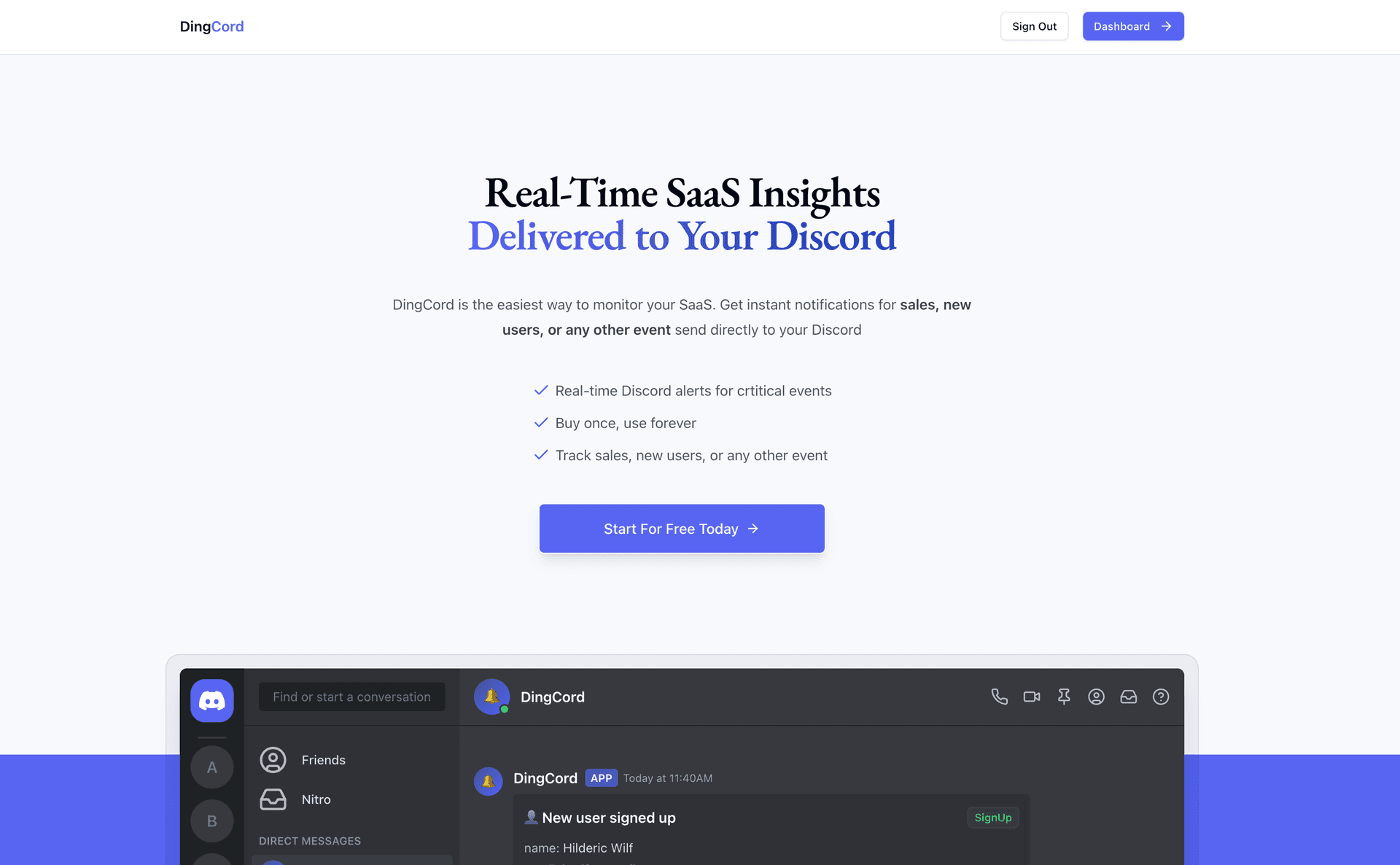Click the help question mark icon
This screenshot has width=1400, height=865.
coord(1161,697)
